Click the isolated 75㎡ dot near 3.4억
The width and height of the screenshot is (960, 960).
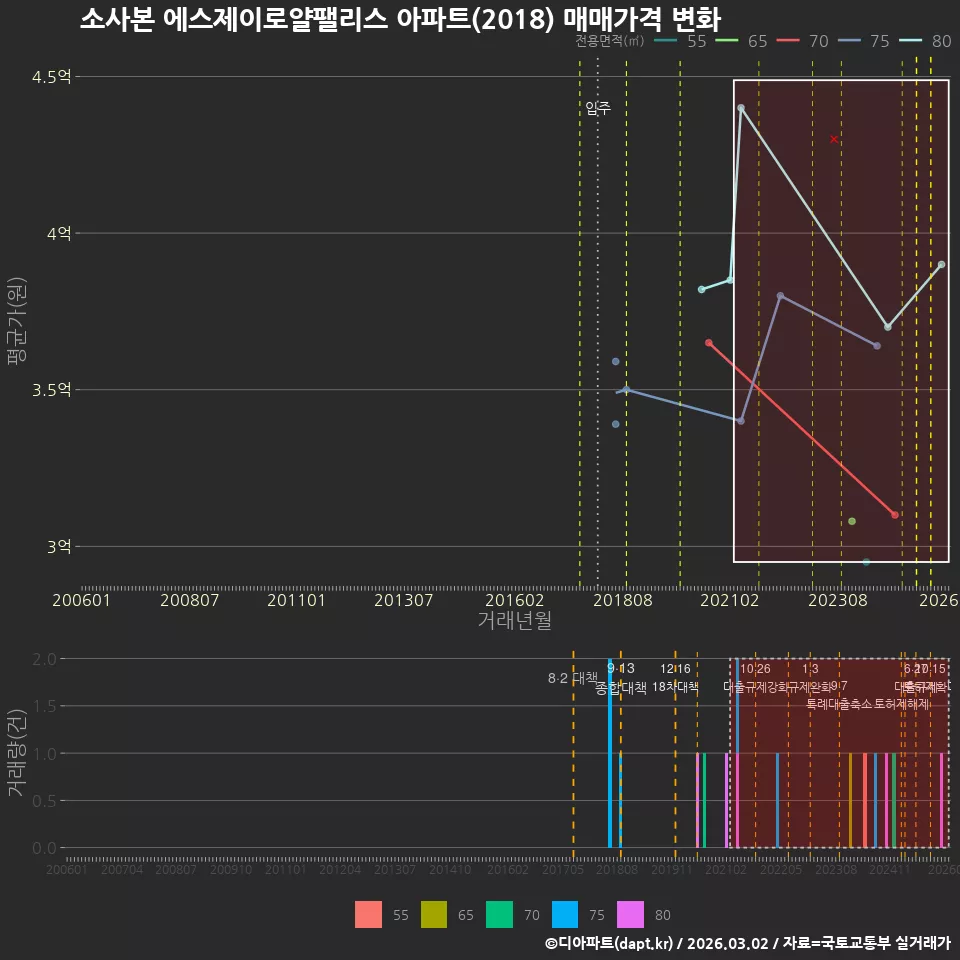616,424
